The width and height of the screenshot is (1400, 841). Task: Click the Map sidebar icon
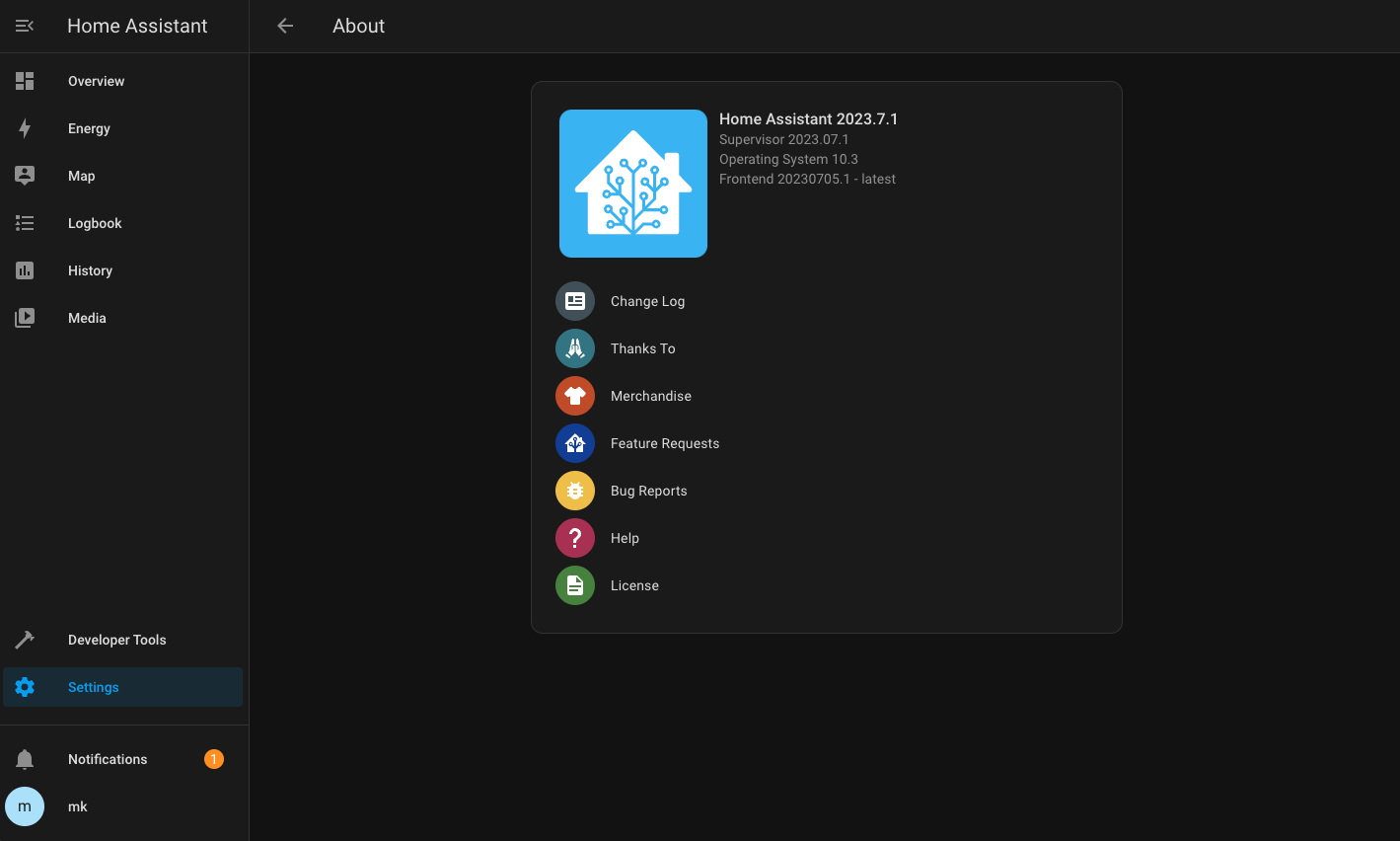coord(25,176)
